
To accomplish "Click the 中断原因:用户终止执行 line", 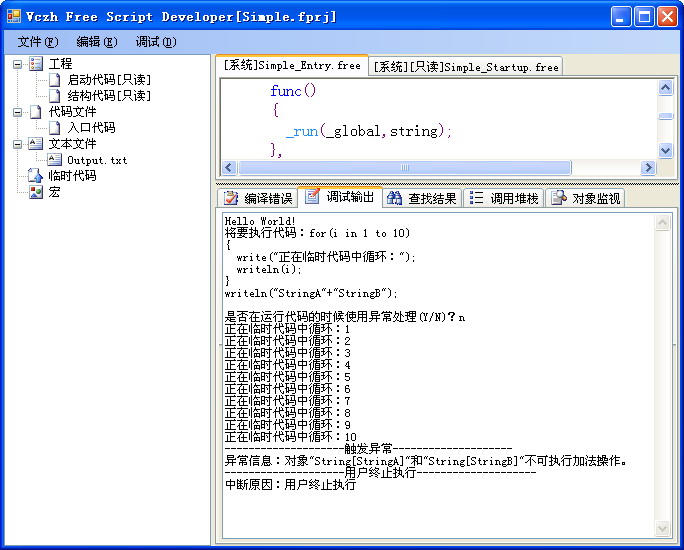I will pyautogui.click(x=290, y=485).
